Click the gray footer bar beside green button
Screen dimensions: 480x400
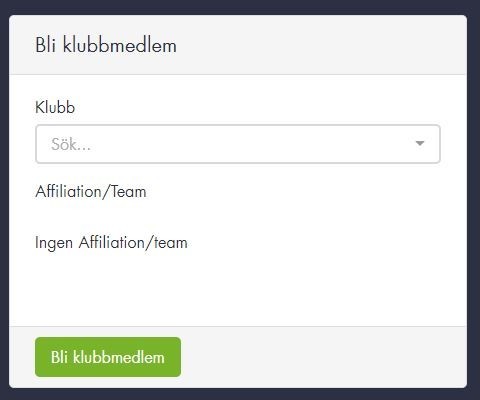(x=323, y=357)
